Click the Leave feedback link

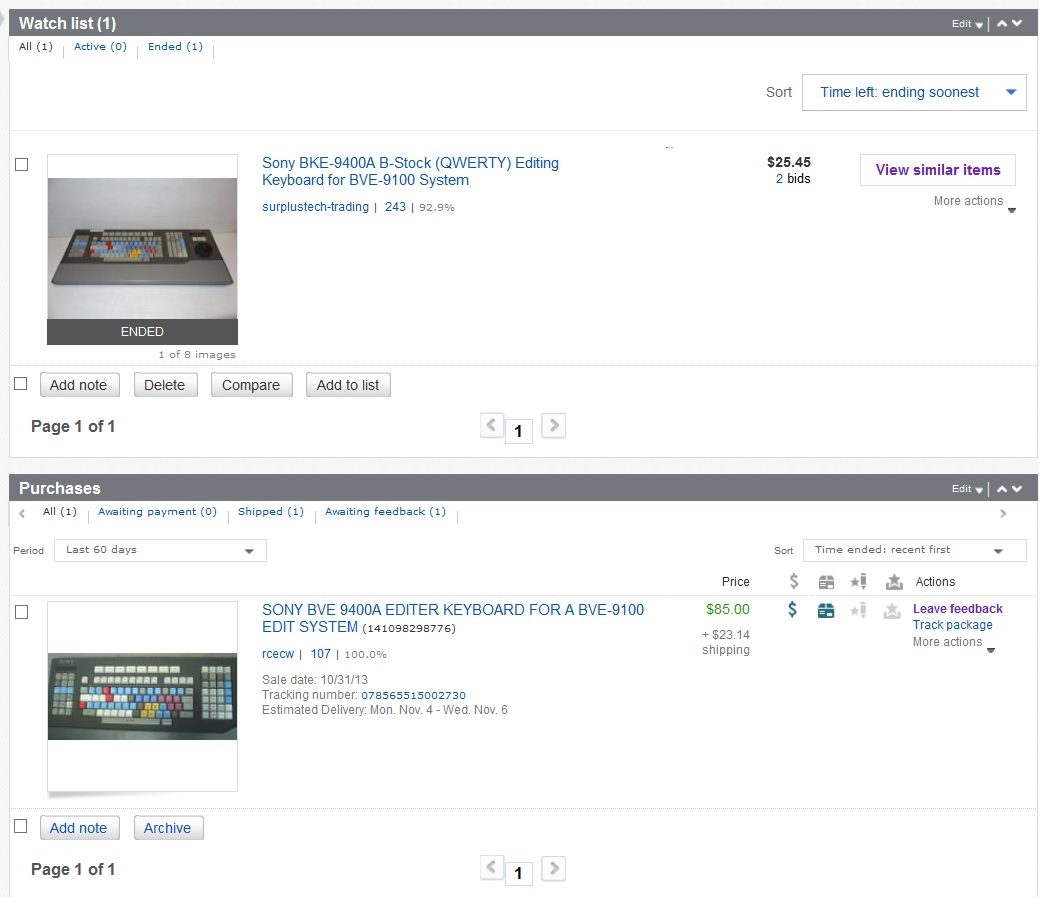[x=958, y=609]
